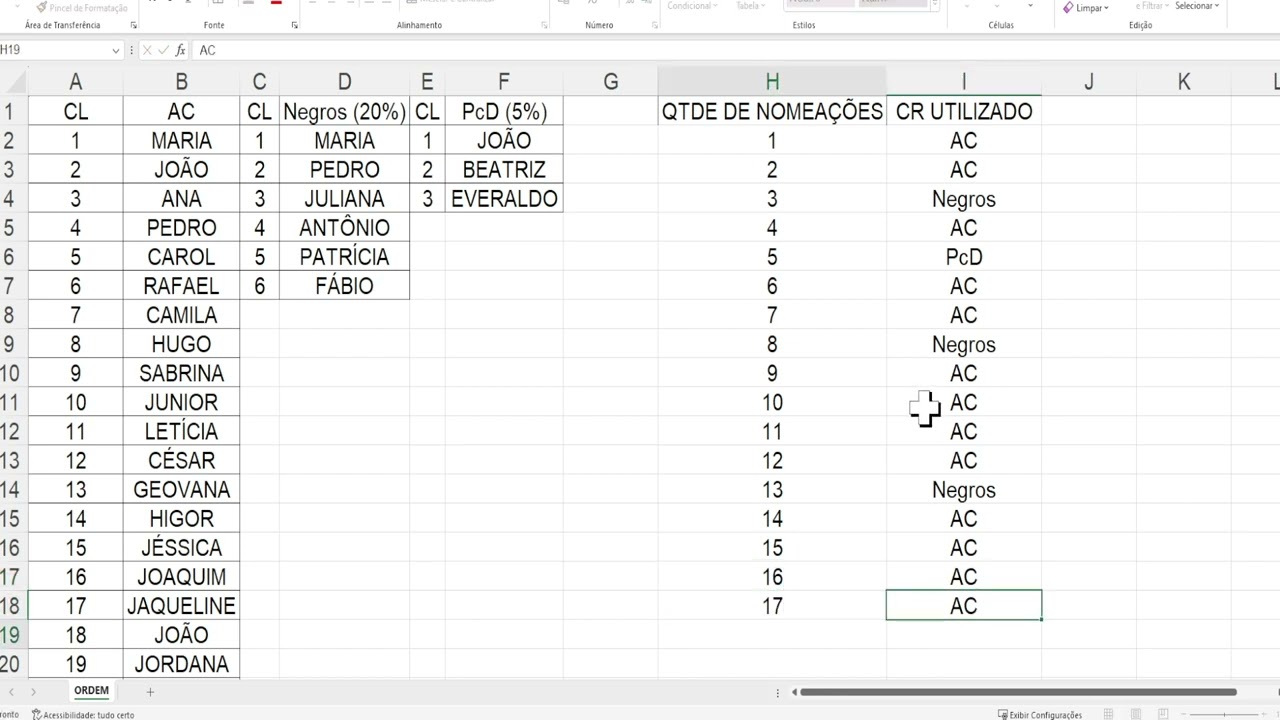Select the cell containing JAQUELINE

[x=181, y=606]
